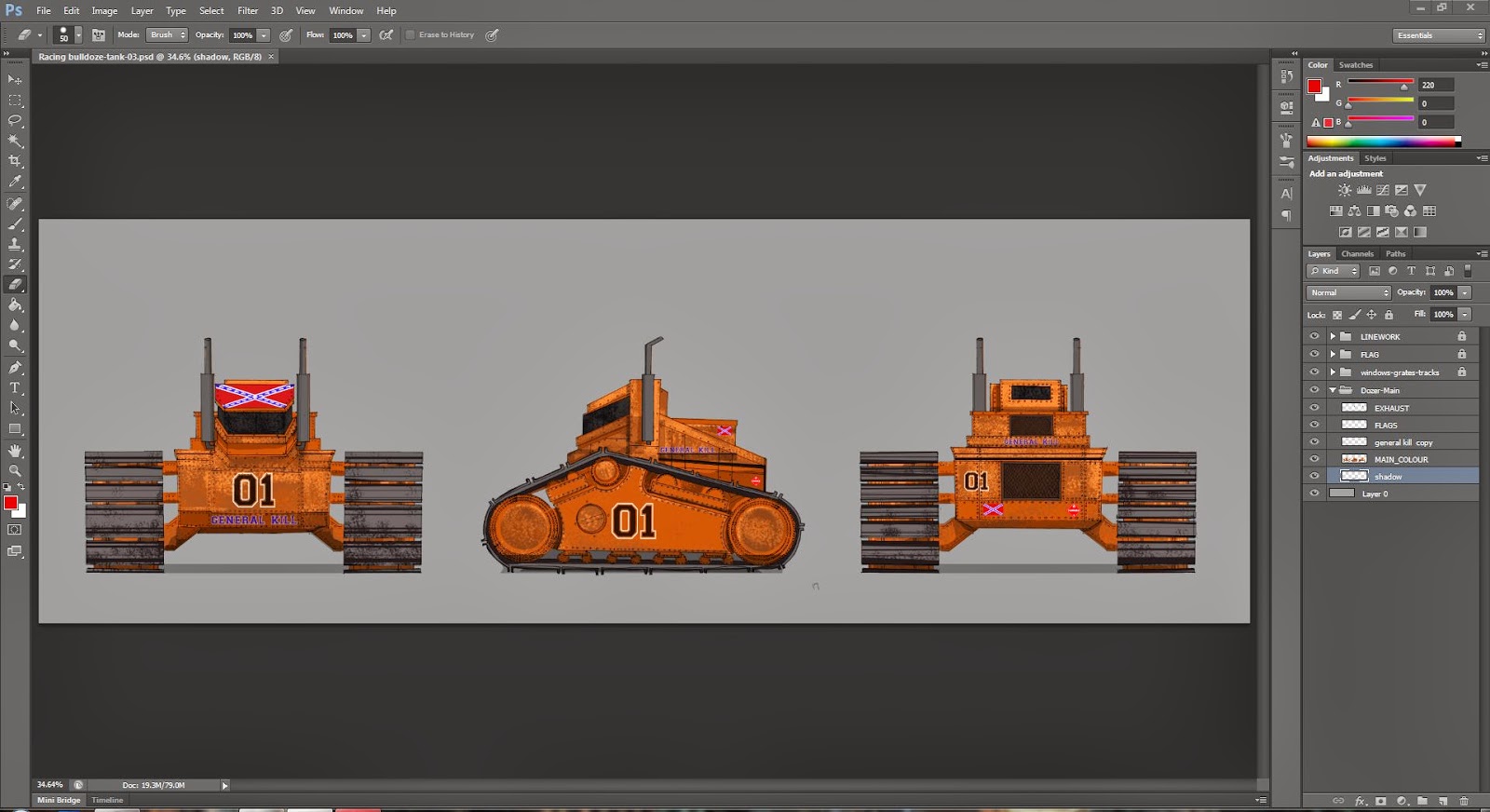Select the Paint Bucket tool

[15, 305]
